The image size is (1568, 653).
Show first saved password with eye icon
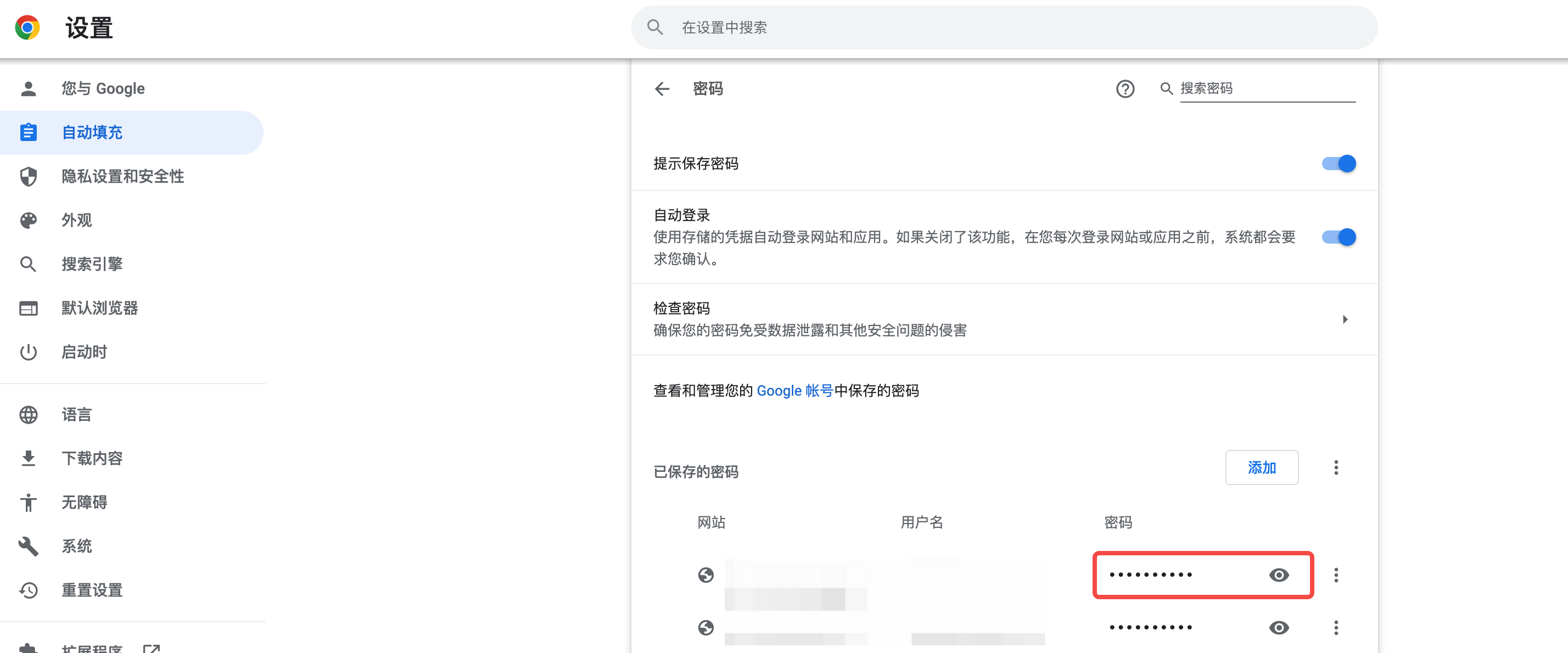(x=1278, y=575)
